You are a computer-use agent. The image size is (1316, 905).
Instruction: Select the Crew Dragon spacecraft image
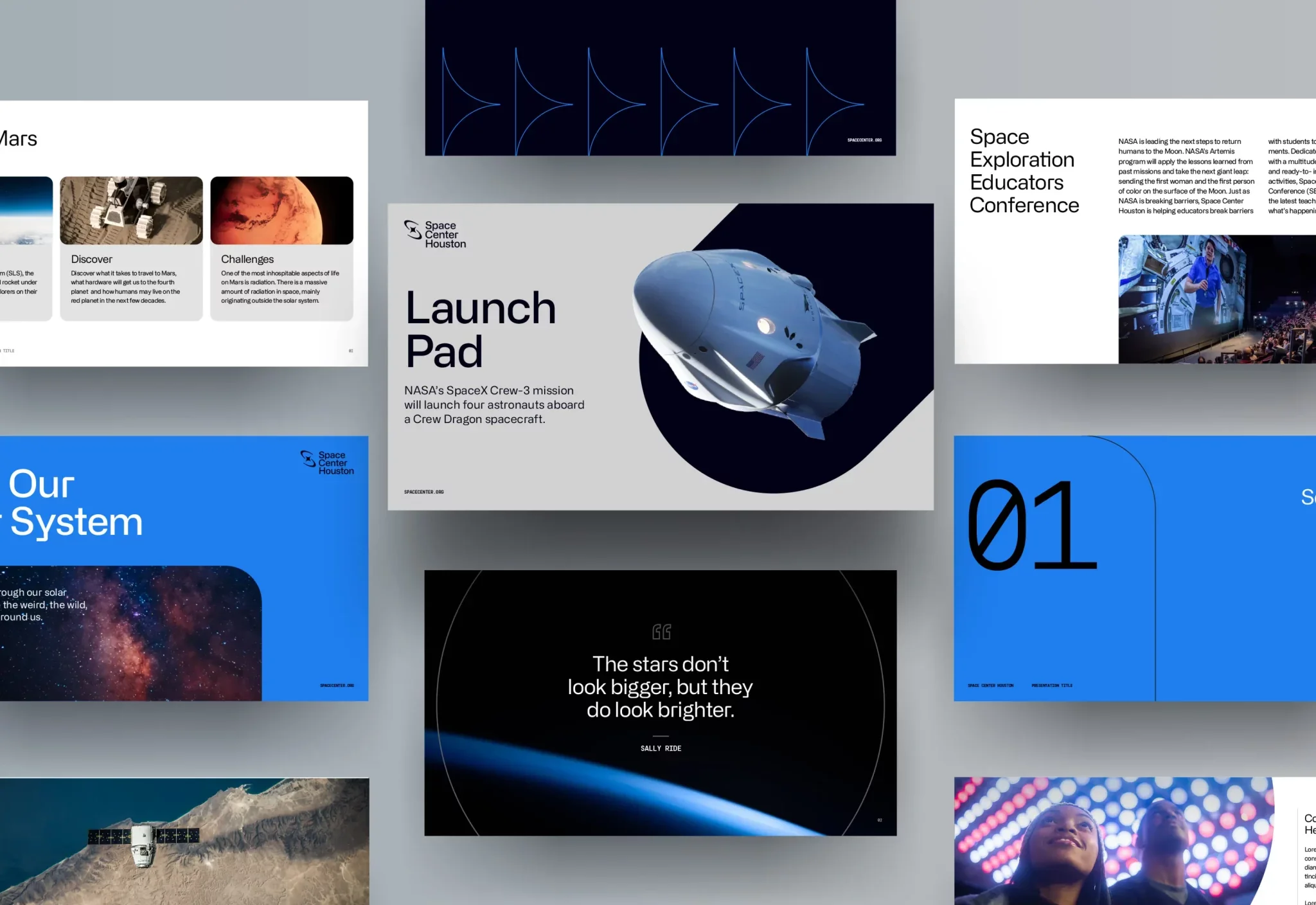(x=751, y=339)
